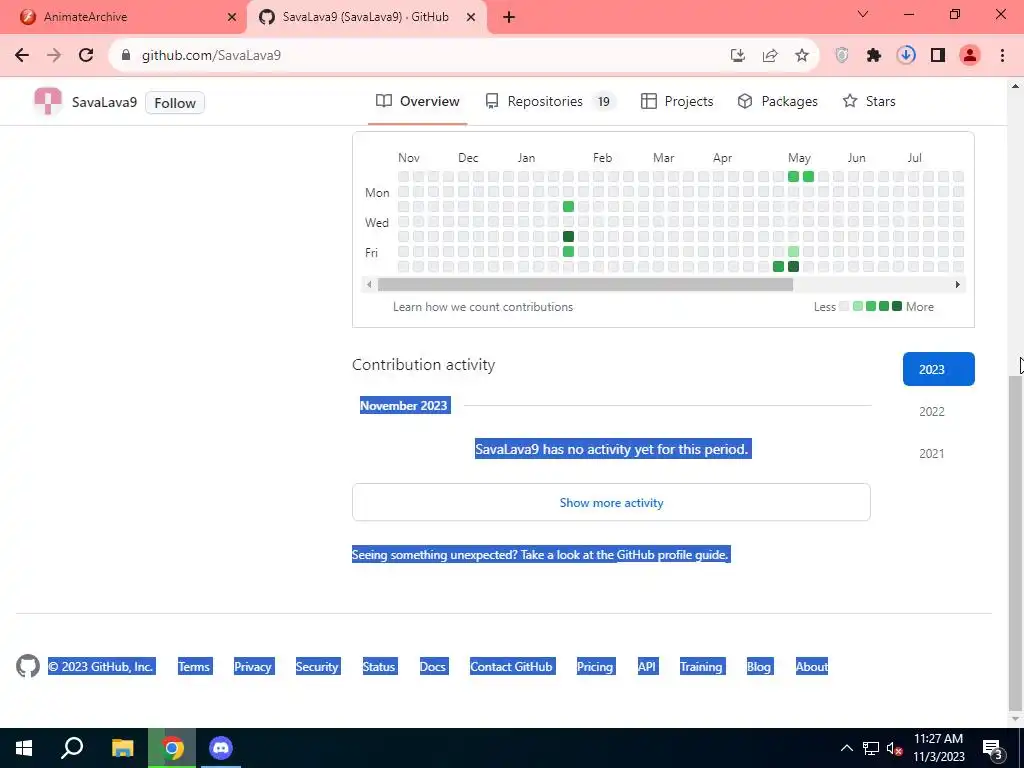Bookmark this page with the star icon
This screenshot has height=768, width=1024.
click(x=802, y=56)
